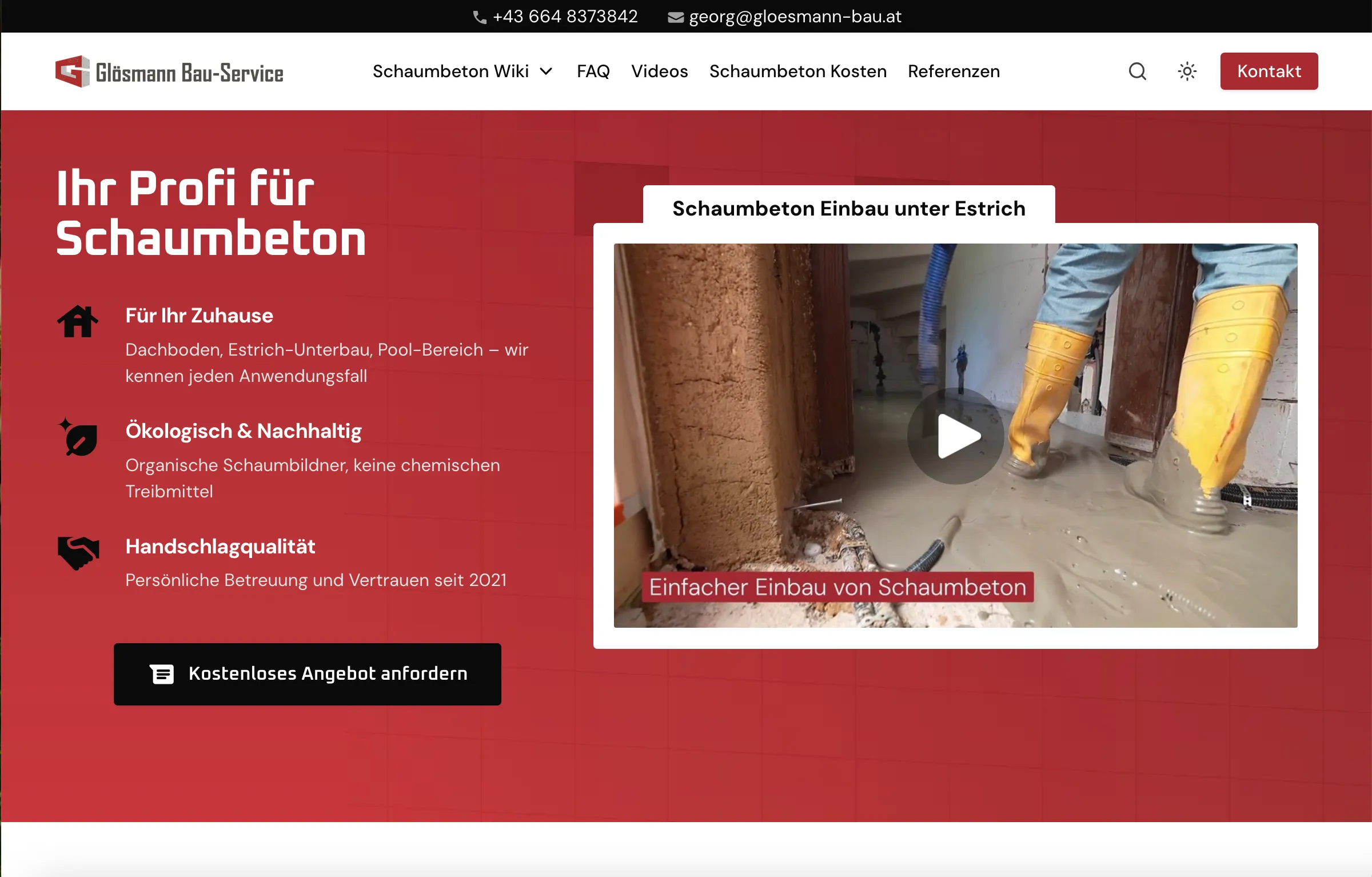Open the Referenzen section
Image resolution: width=1372 pixels, height=877 pixels.
point(953,71)
